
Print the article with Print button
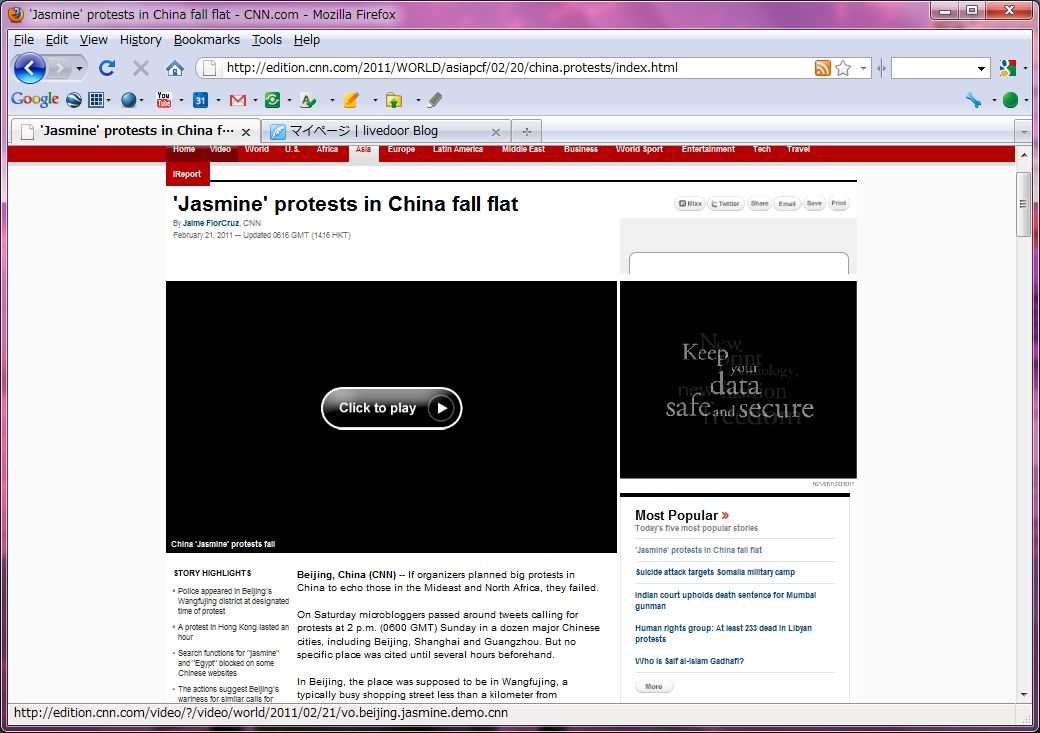pos(838,204)
